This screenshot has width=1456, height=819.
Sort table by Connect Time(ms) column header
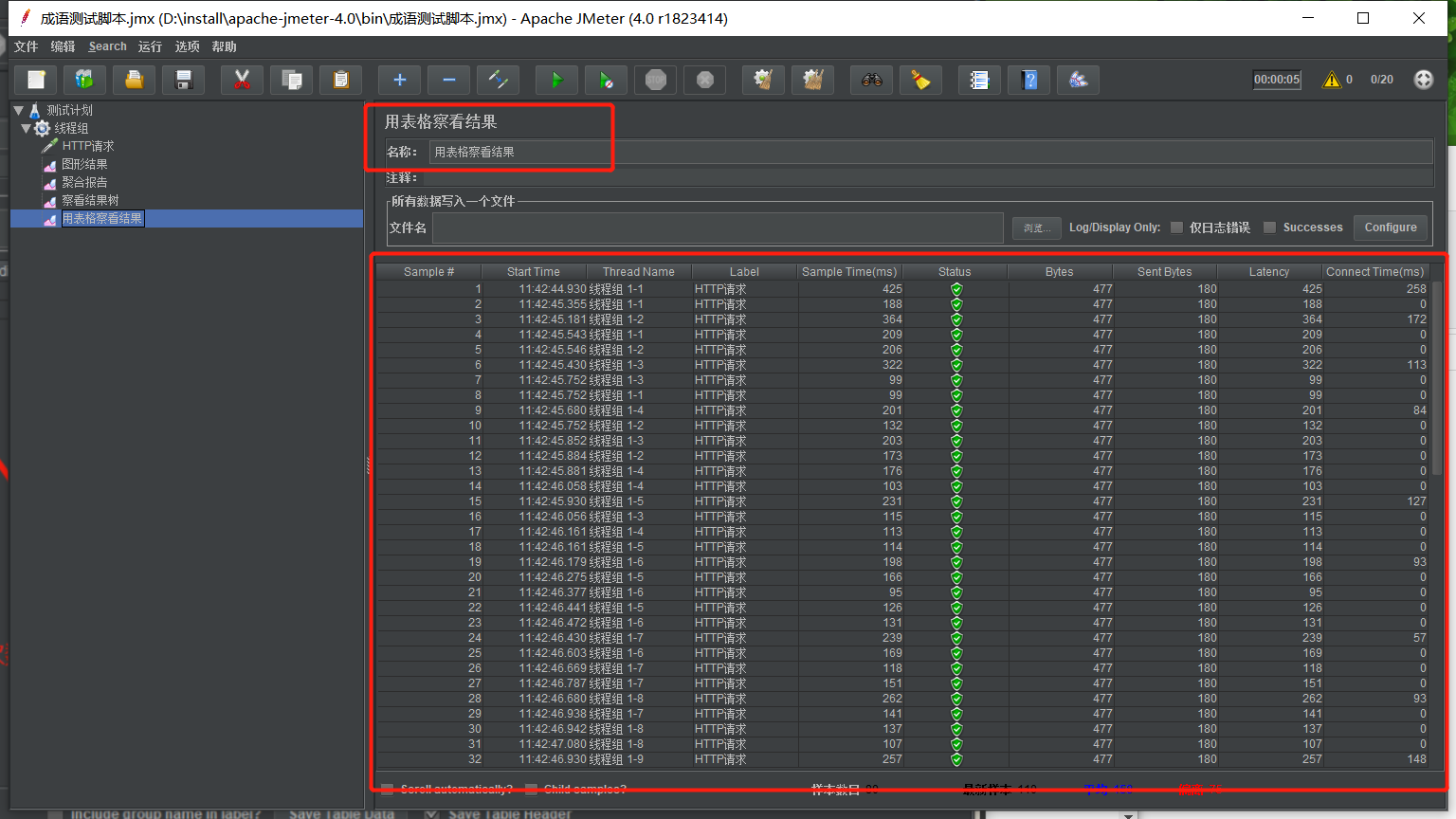[1374, 272]
